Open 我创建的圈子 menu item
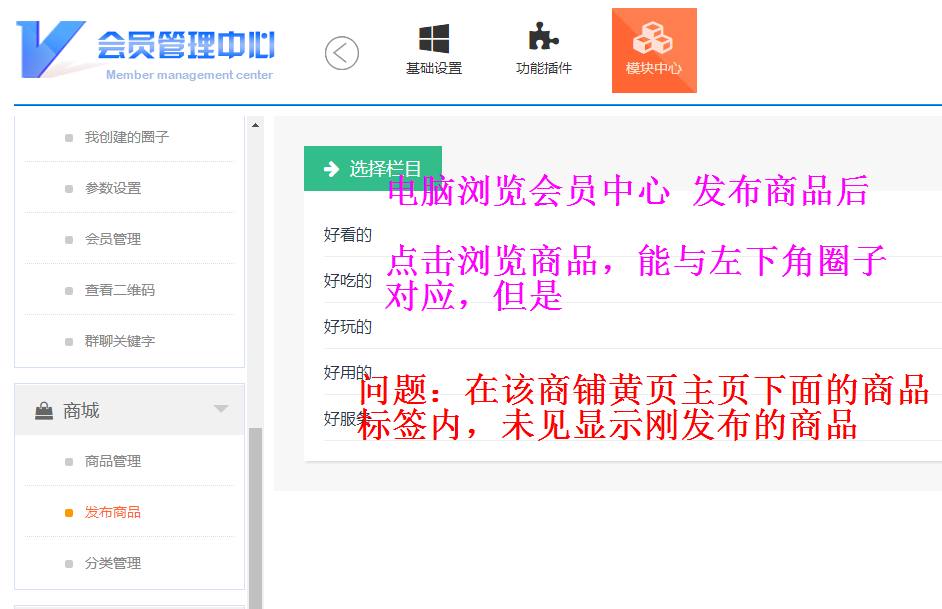 coord(126,137)
